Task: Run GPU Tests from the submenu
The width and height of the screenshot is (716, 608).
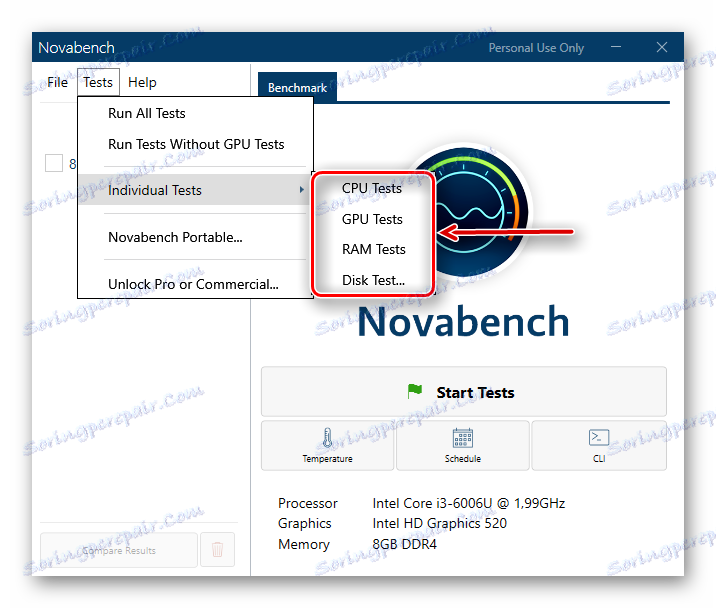Action: click(x=372, y=219)
